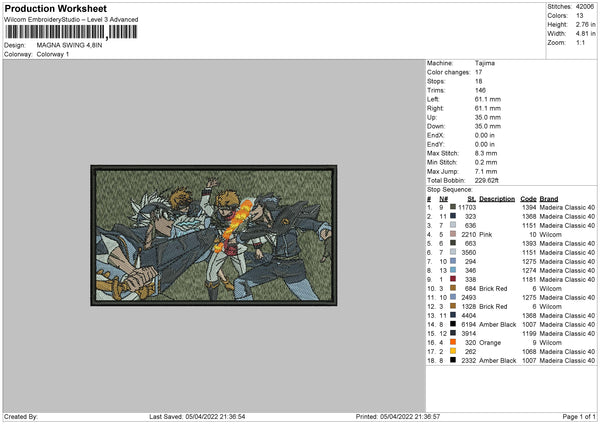
Task: Click the 'Description' column header
Action: pos(497,199)
